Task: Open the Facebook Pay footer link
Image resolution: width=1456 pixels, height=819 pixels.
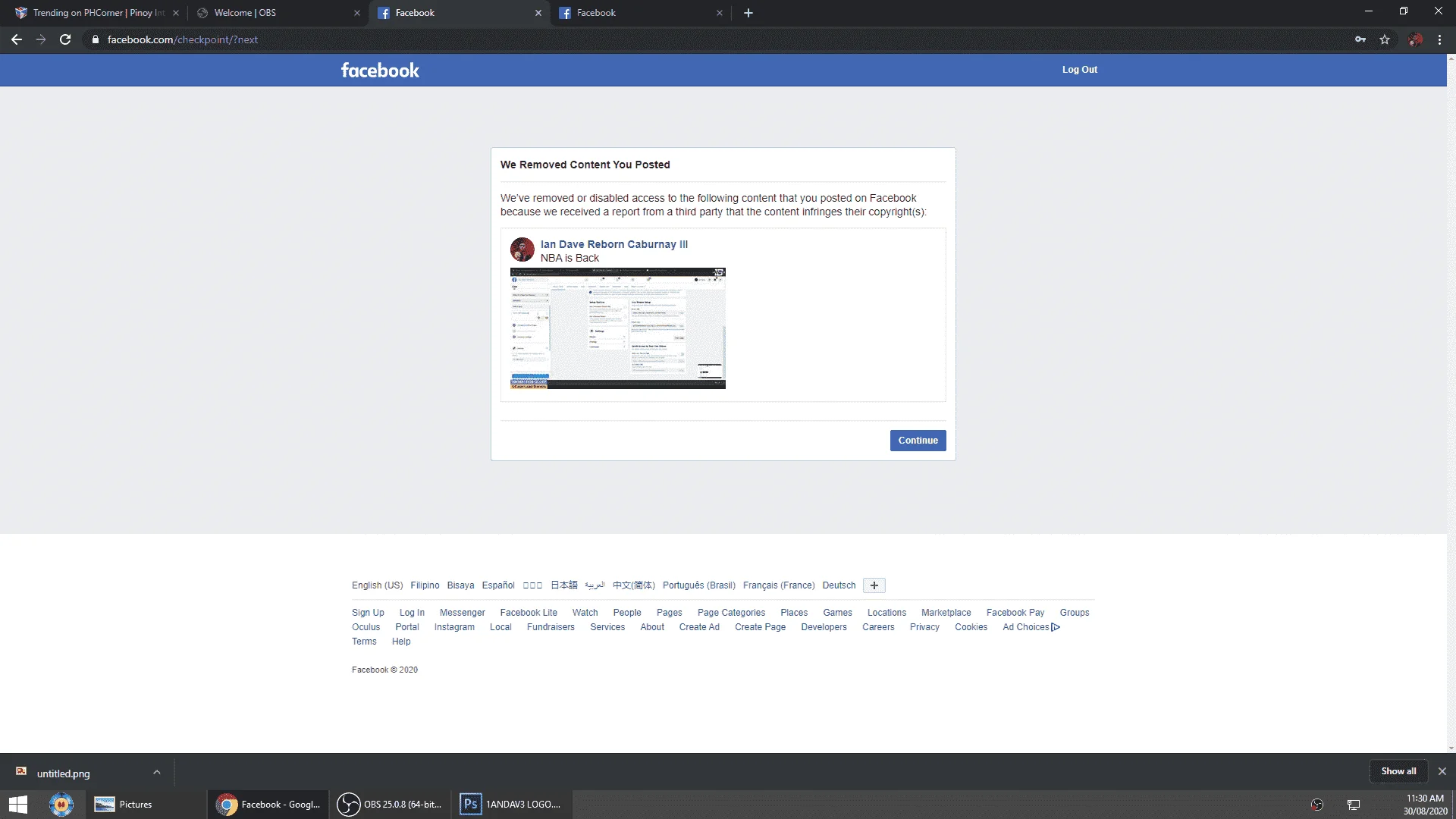Action: point(1015,613)
